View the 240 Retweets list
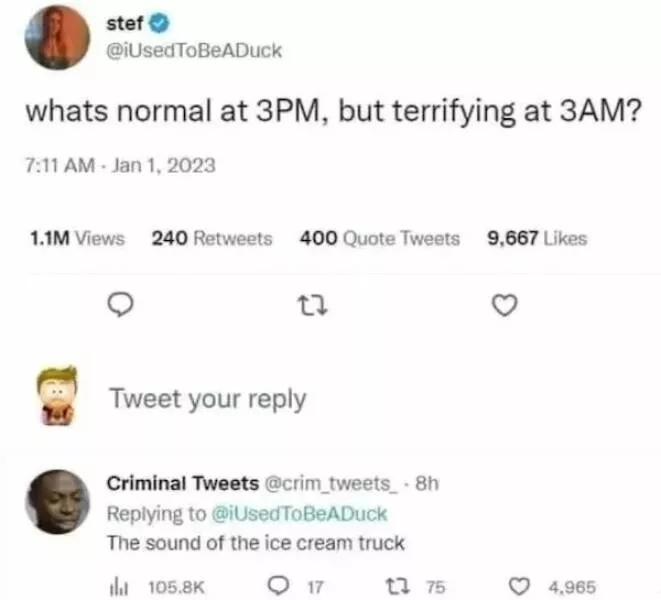 point(211,238)
